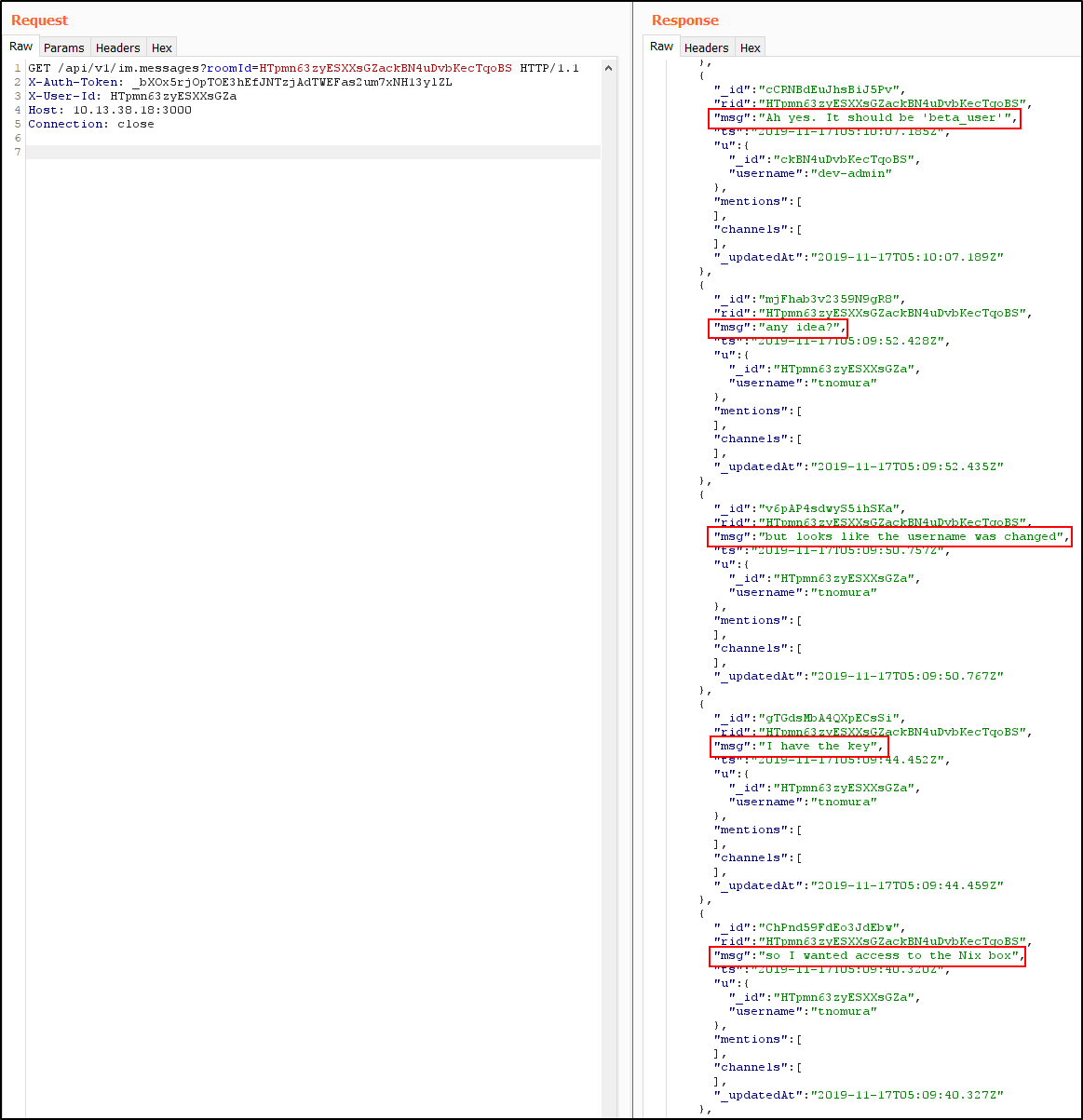
Task: Click the "any idea?" msg line
Action: coord(778,328)
